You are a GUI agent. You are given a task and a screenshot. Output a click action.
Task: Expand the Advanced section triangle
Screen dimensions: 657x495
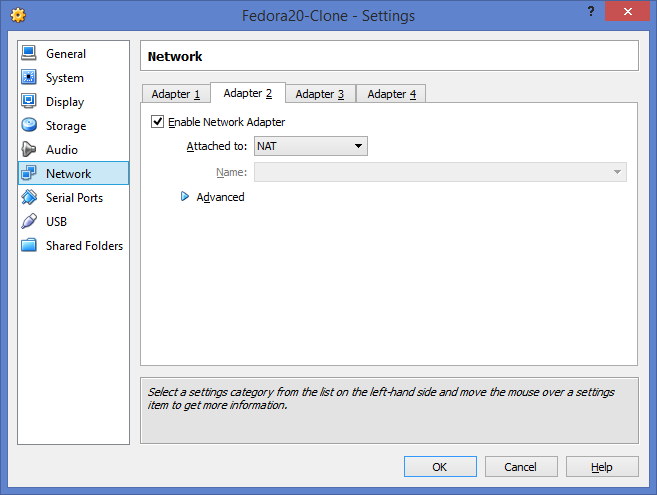point(184,196)
